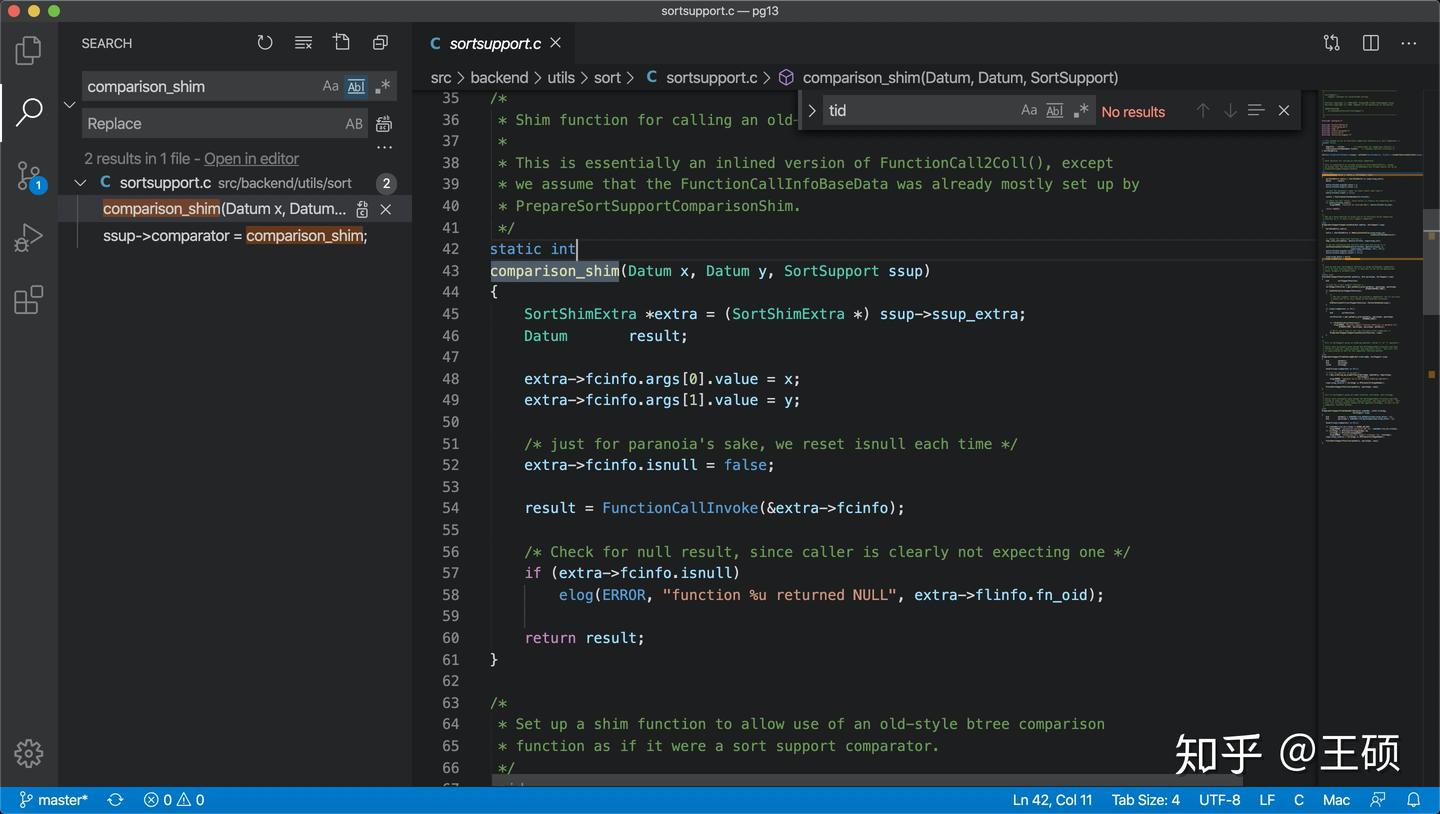
Task: Select the sortsupport.c editor tab
Action: (x=495, y=43)
